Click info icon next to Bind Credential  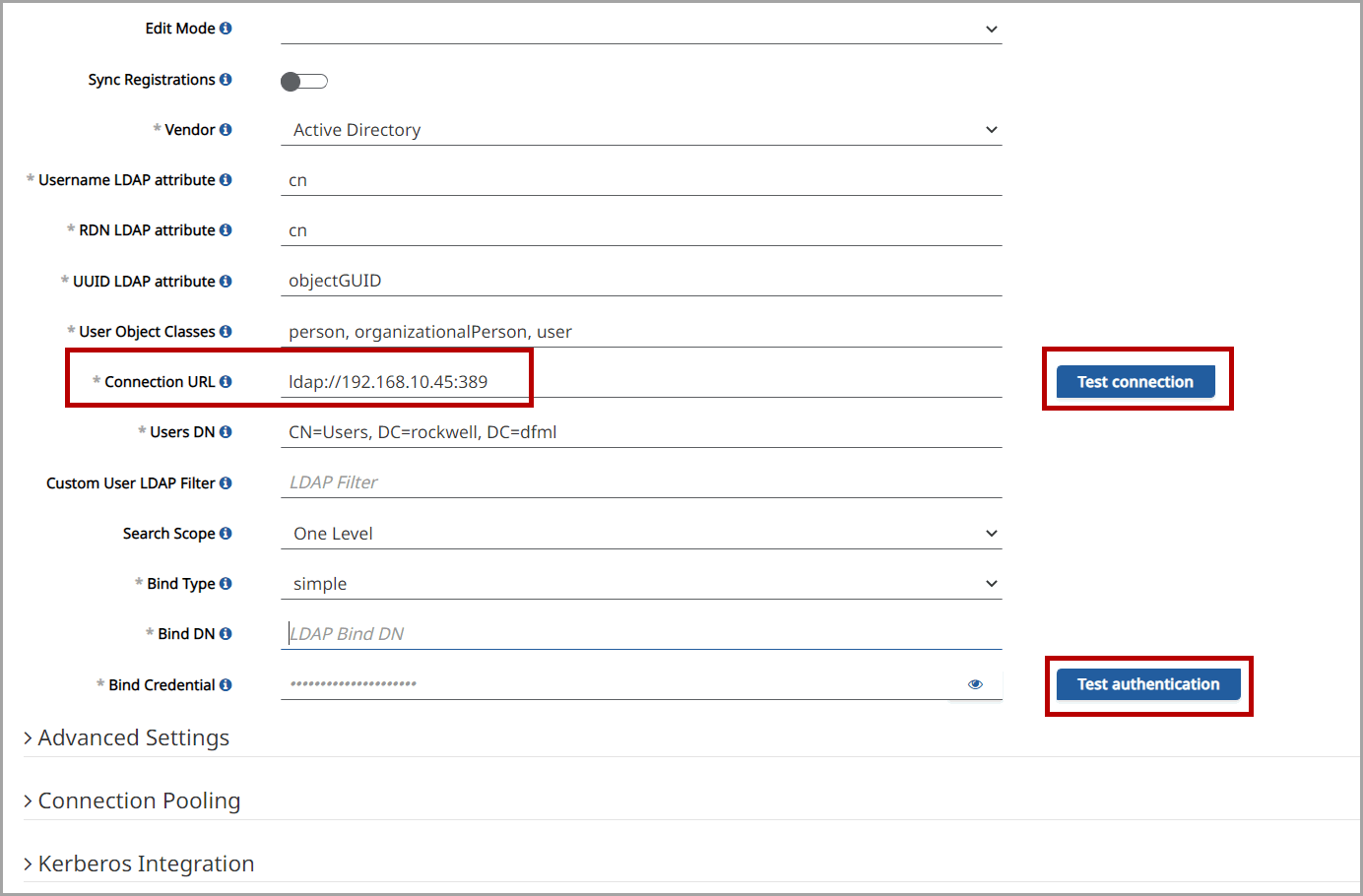[x=226, y=685]
